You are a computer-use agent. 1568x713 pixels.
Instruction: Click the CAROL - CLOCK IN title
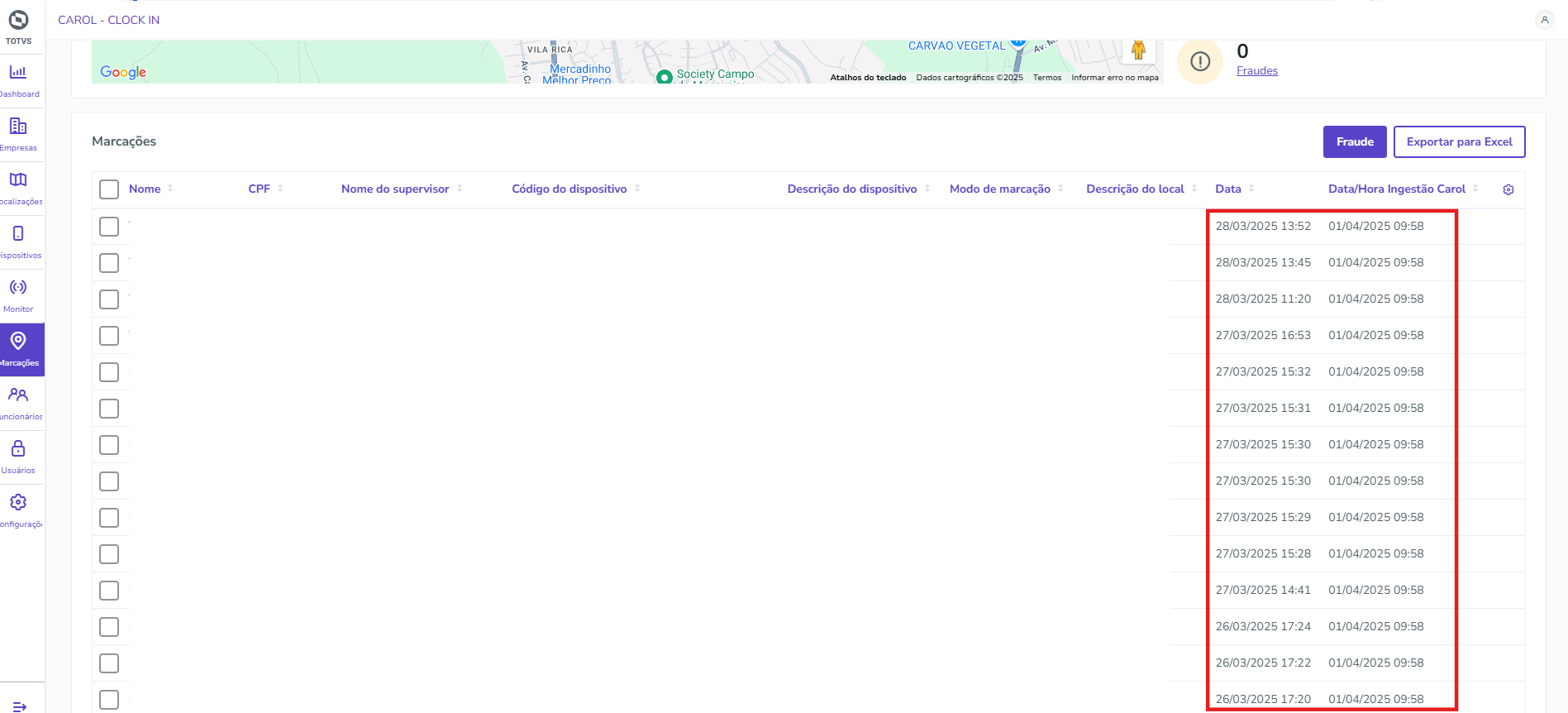pyautogui.click(x=108, y=20)
